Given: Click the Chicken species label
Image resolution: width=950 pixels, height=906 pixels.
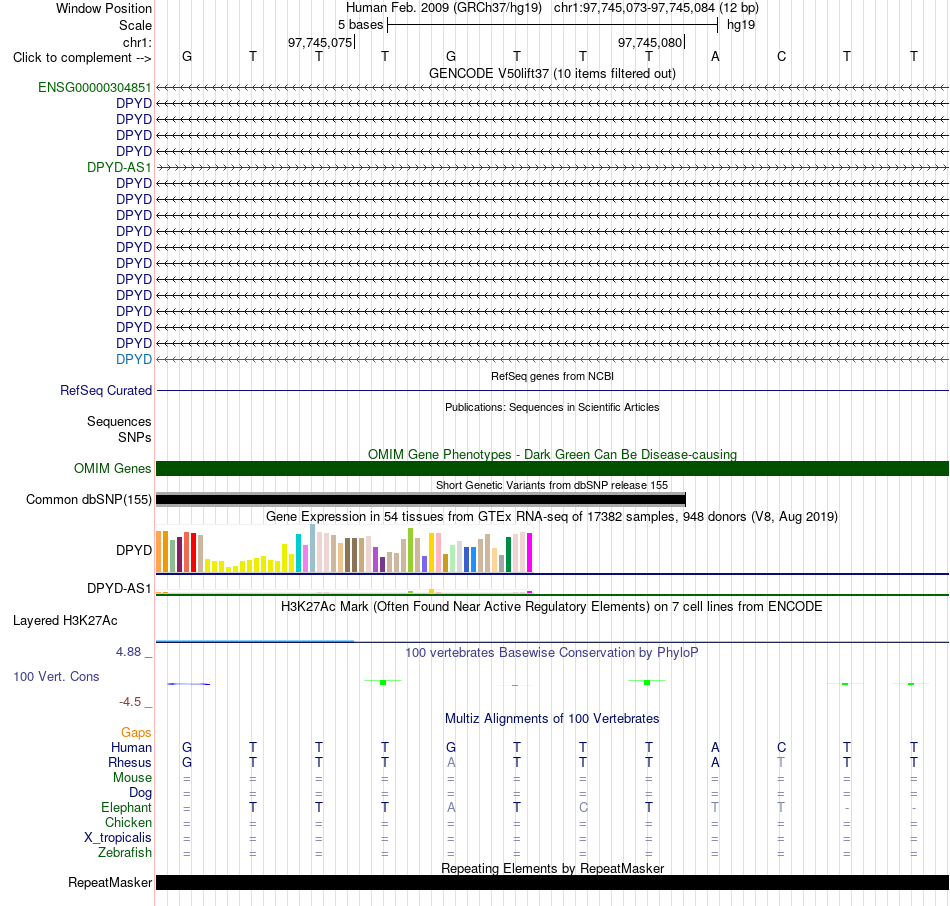Looking at the screenshot, I should (x=128, y=822).
